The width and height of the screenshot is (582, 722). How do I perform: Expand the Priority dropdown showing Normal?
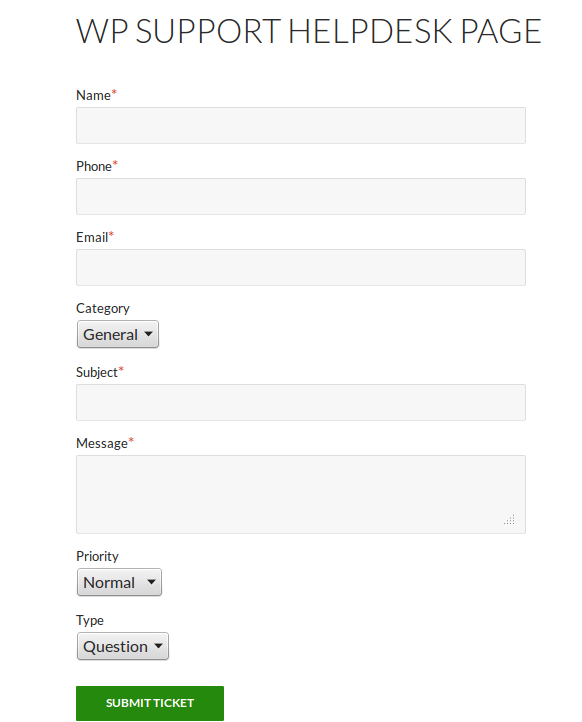click(119, 582)
